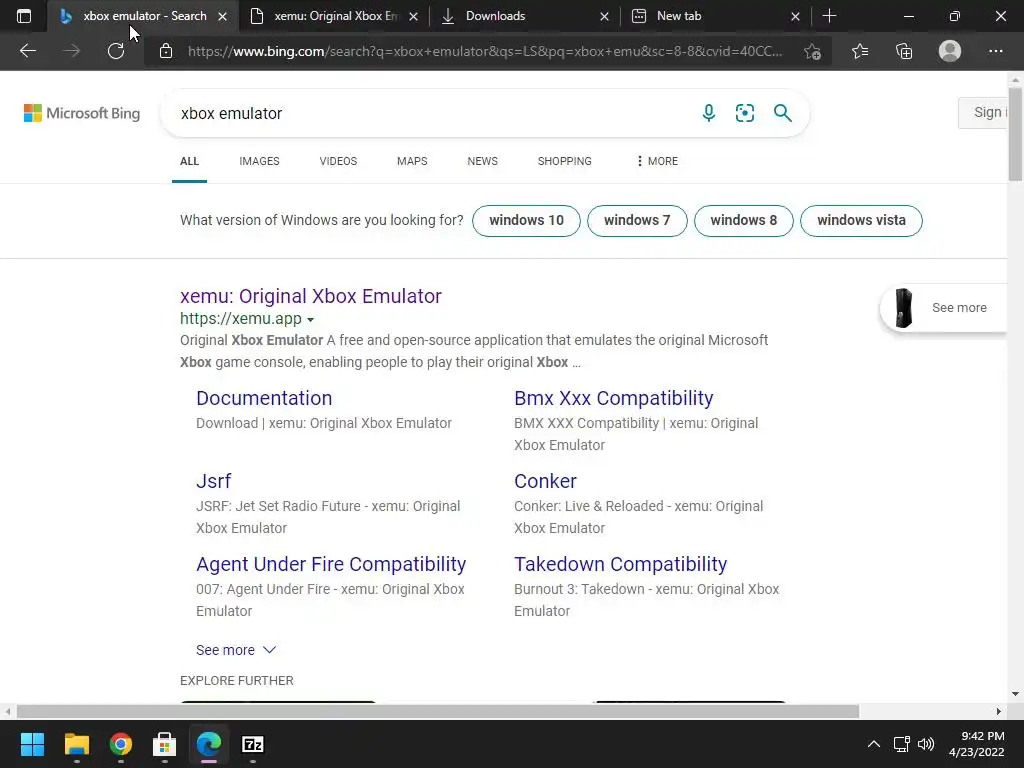Select the MAPS search category
Image resolution: width=1024 pixels, height=768 pixels.
(x=412, y=161)
